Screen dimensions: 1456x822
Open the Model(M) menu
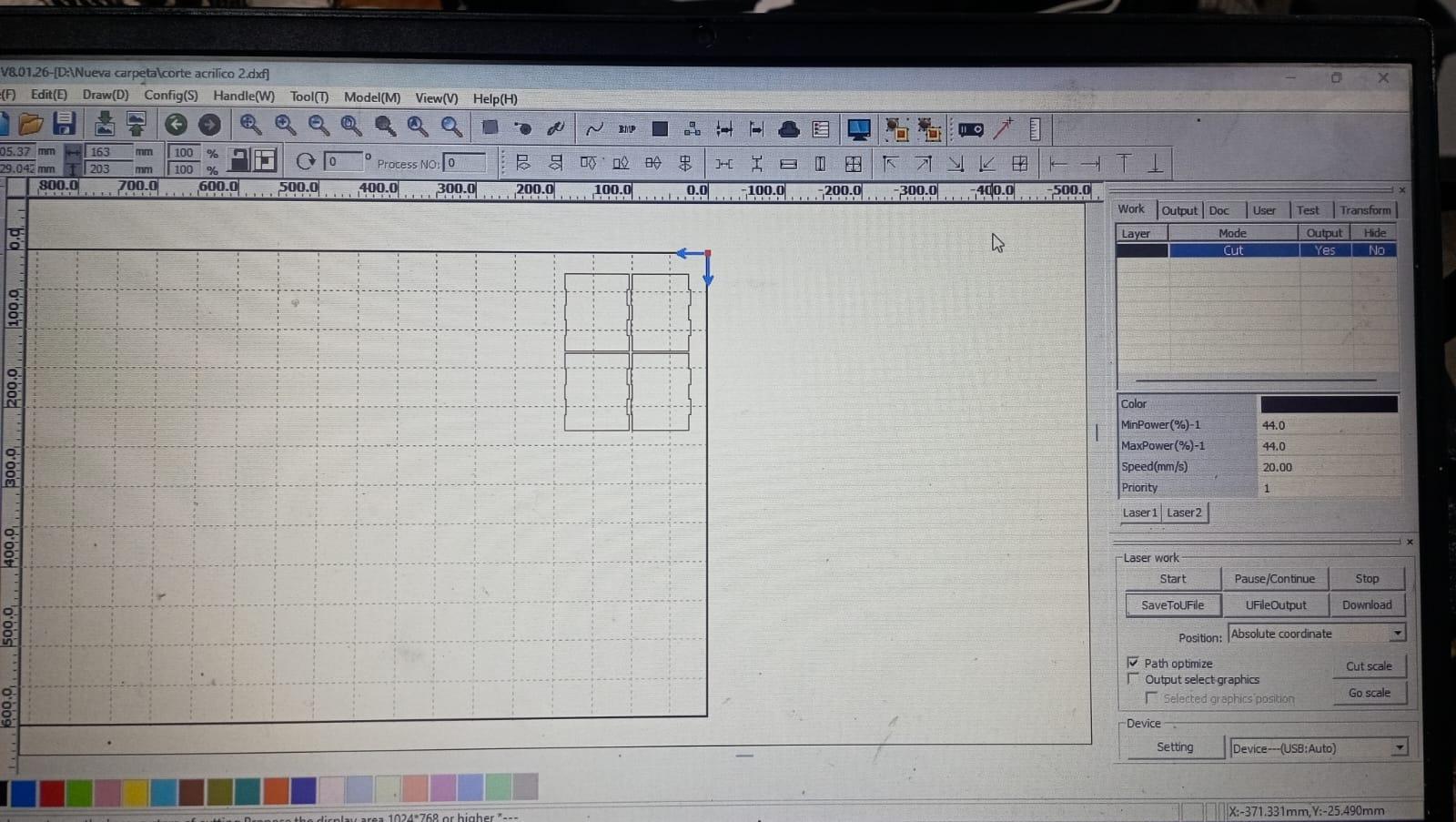(372, 97)
